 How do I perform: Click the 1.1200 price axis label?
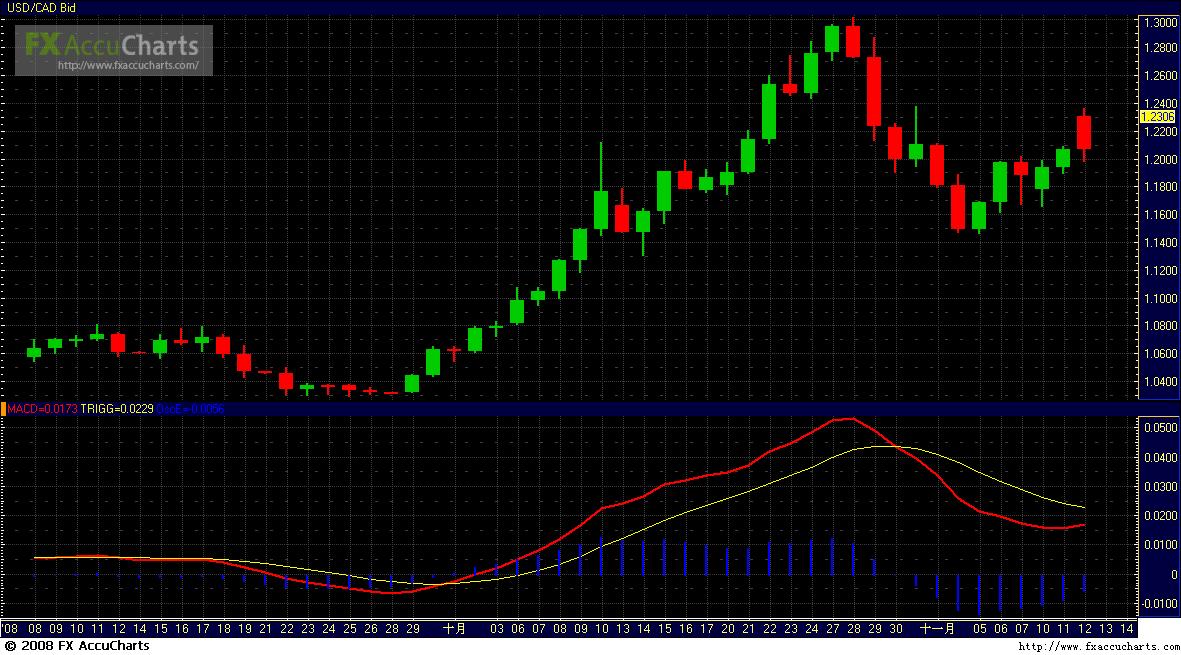tap(1160, 271)
